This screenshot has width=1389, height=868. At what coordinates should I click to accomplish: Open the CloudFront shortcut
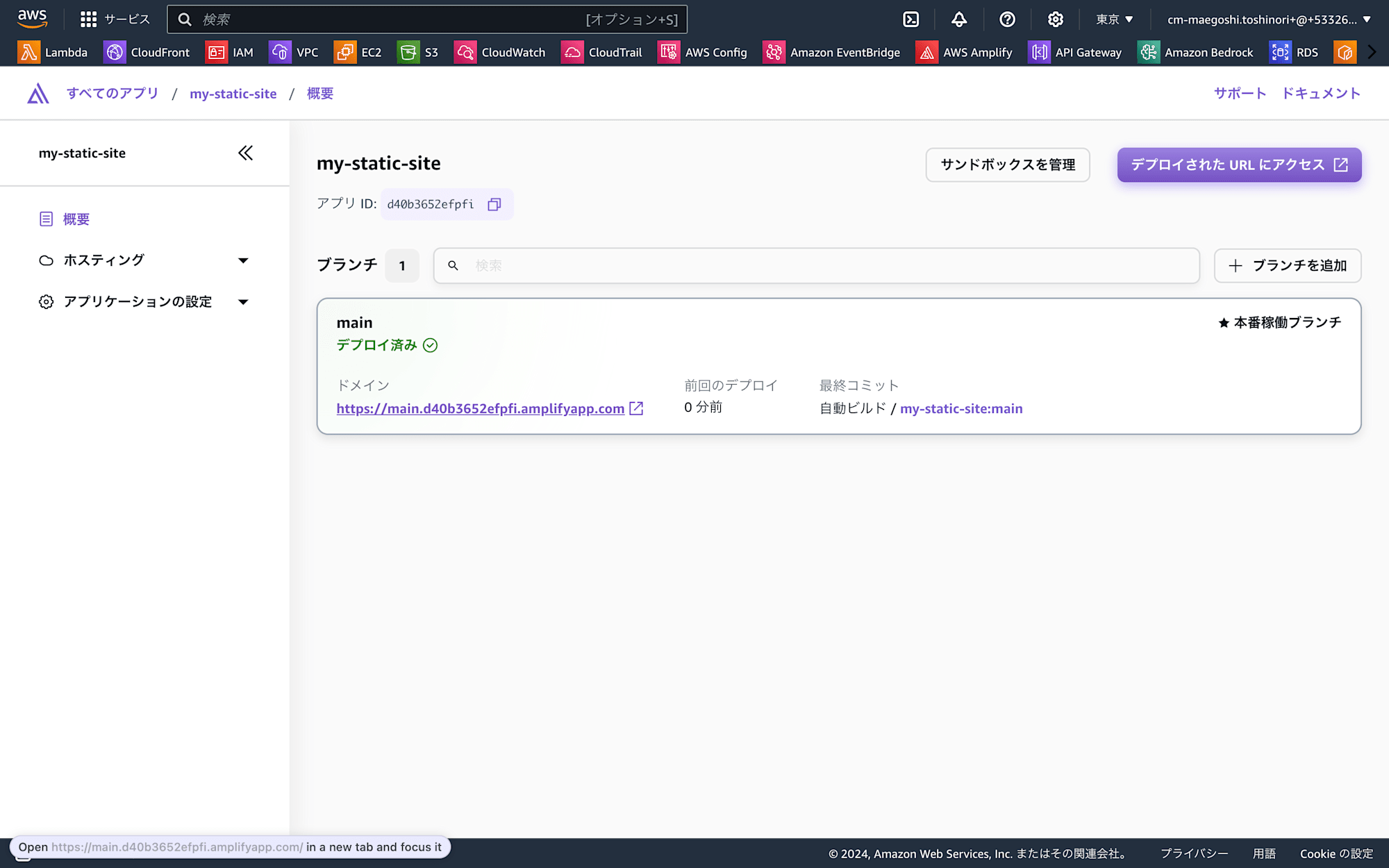(x=147, y=52)
